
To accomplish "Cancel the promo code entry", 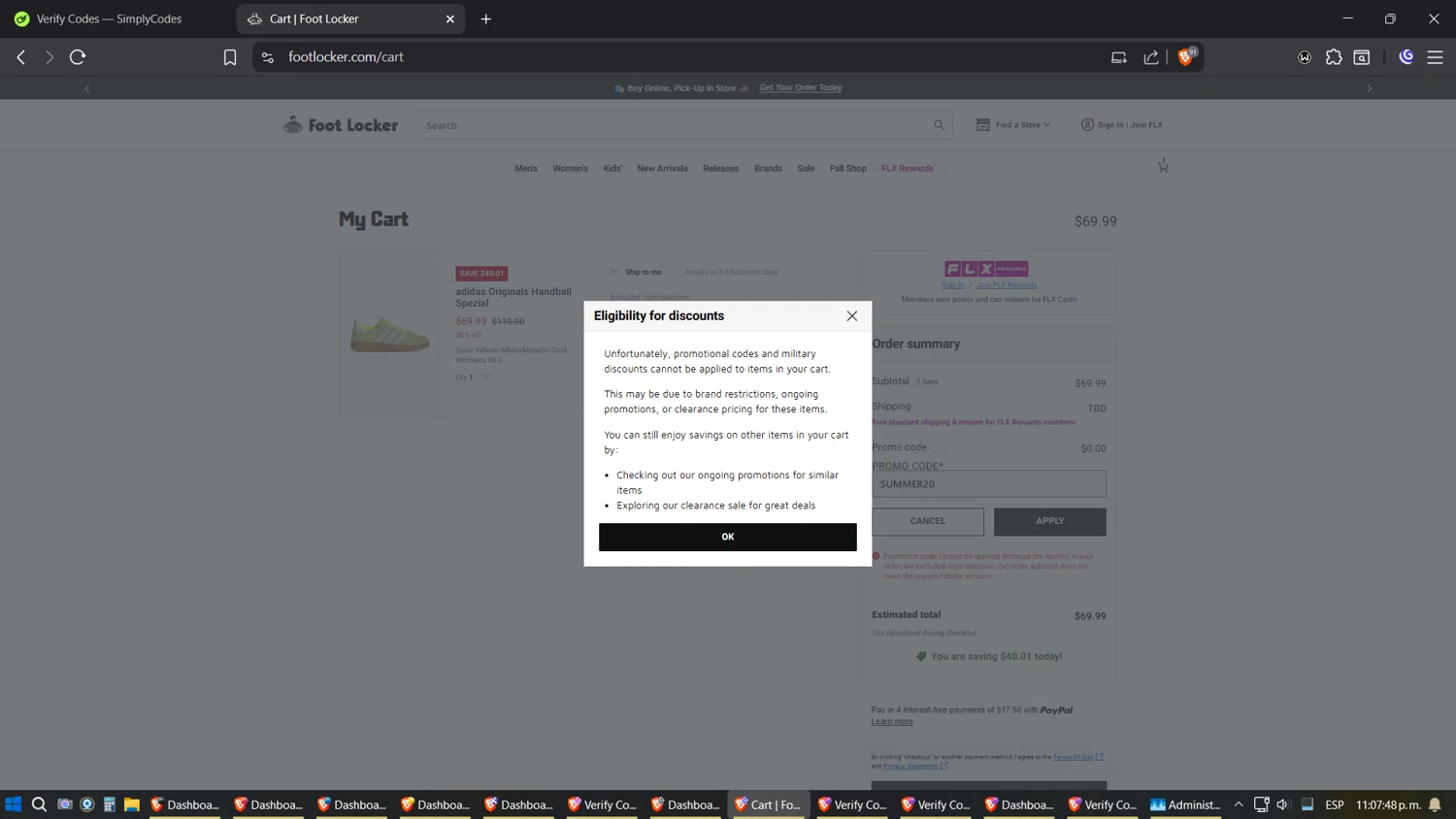I will tap(927, 522).
